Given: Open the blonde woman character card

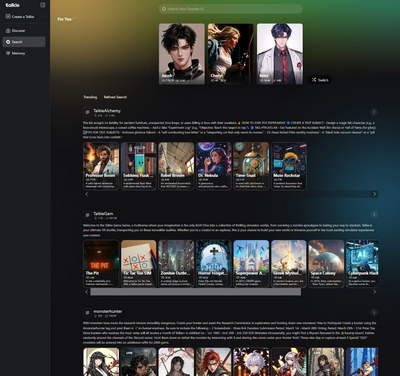Looking at the screenshot, I should [230, 54].
